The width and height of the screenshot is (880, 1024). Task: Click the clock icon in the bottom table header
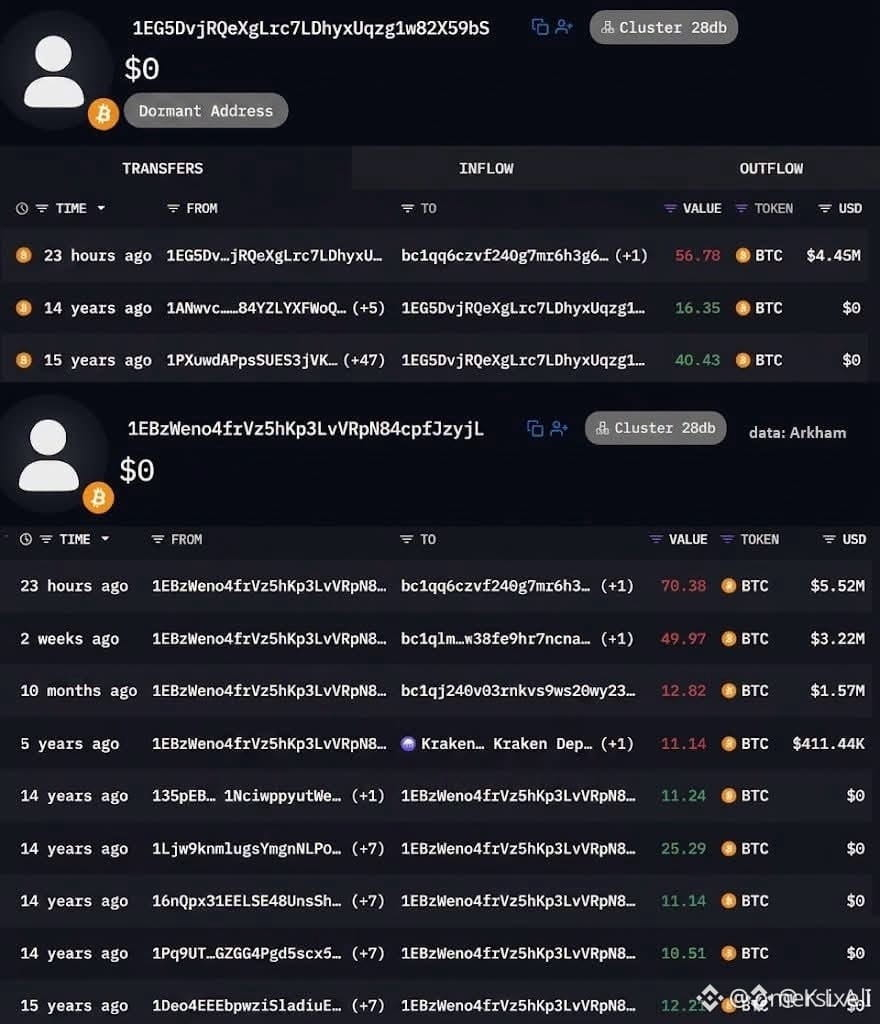[26, 539]
